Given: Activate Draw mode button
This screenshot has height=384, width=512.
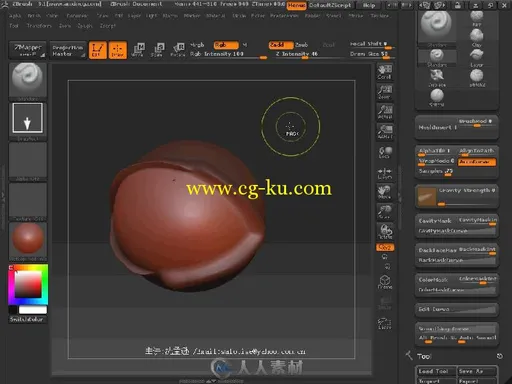Looking at the screenshot, I should [118, 50].
